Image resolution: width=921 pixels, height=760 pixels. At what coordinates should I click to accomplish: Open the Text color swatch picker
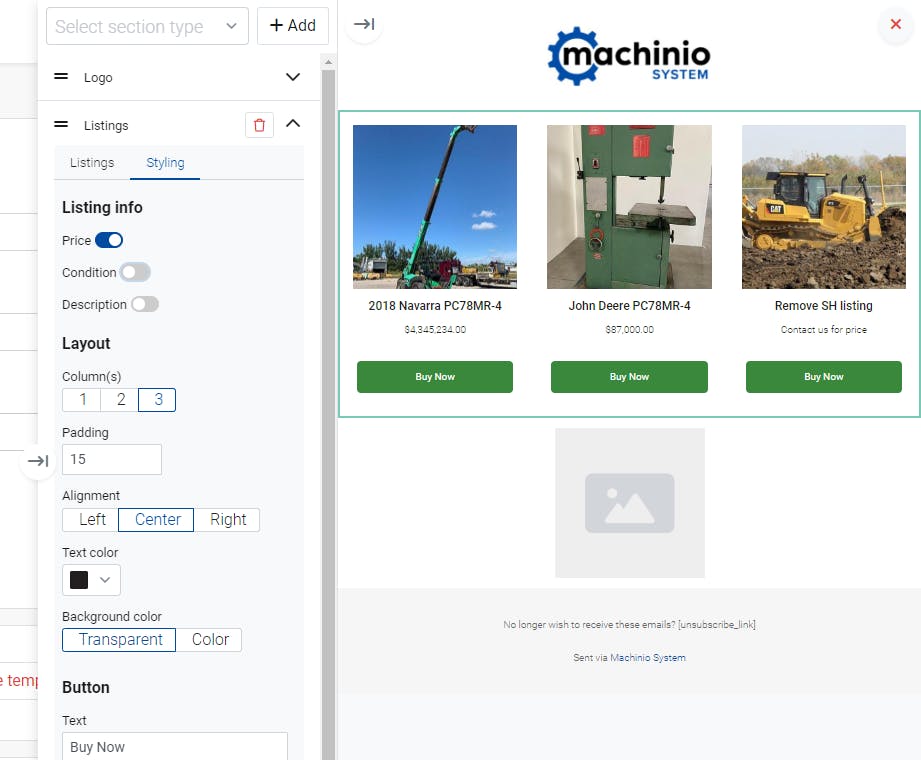point(91,580)
